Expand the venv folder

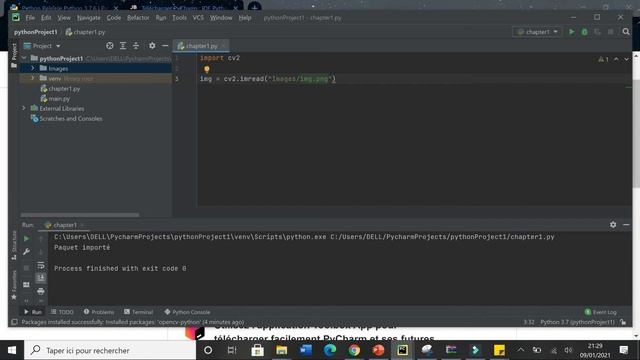pyautogui.click(x=33, y=78)
